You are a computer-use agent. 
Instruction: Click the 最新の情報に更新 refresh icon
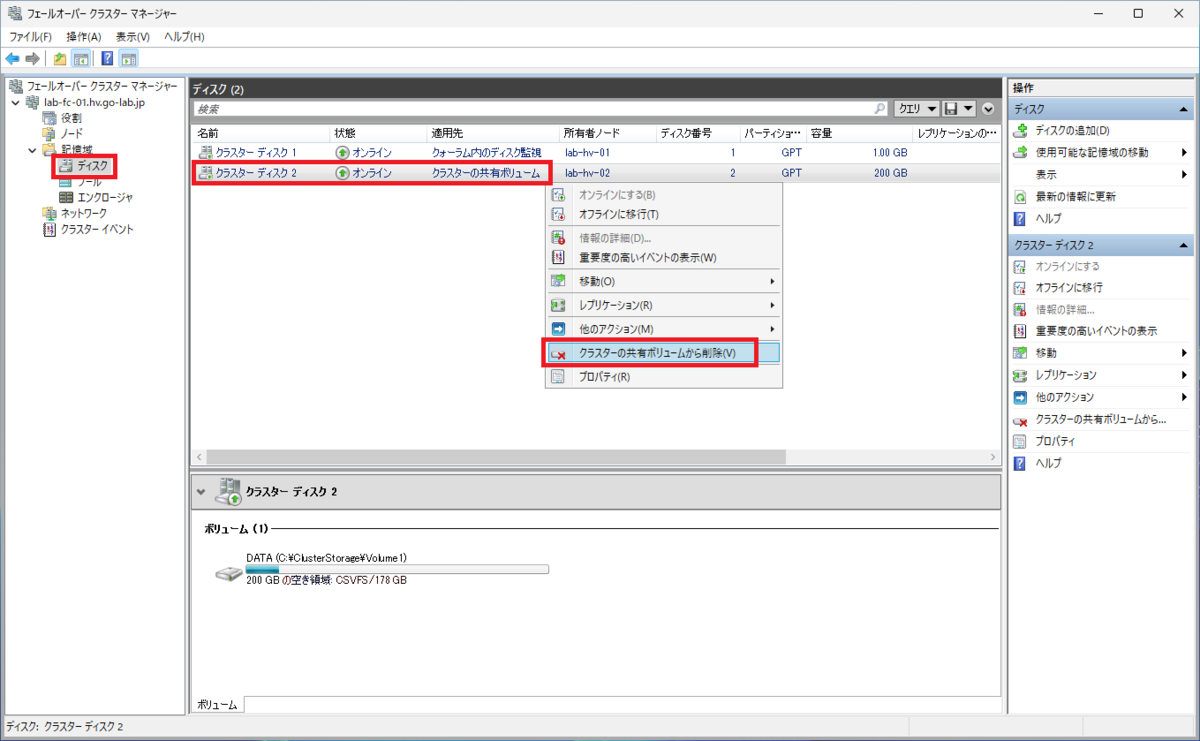point(1021,197)
